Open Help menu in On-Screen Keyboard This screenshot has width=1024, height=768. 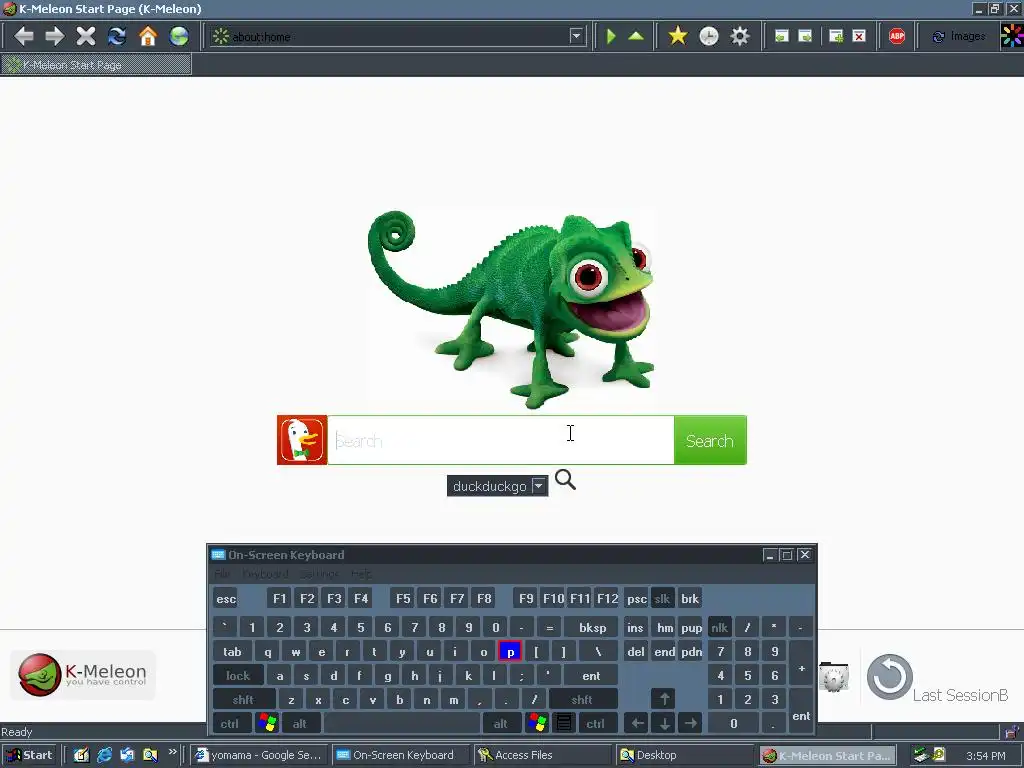[x=361, y=574]
